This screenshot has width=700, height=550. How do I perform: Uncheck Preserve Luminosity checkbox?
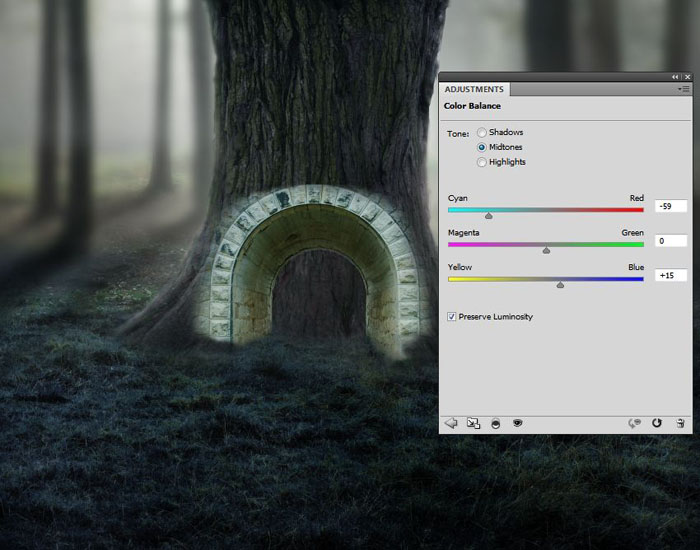(x=451, y=317)
